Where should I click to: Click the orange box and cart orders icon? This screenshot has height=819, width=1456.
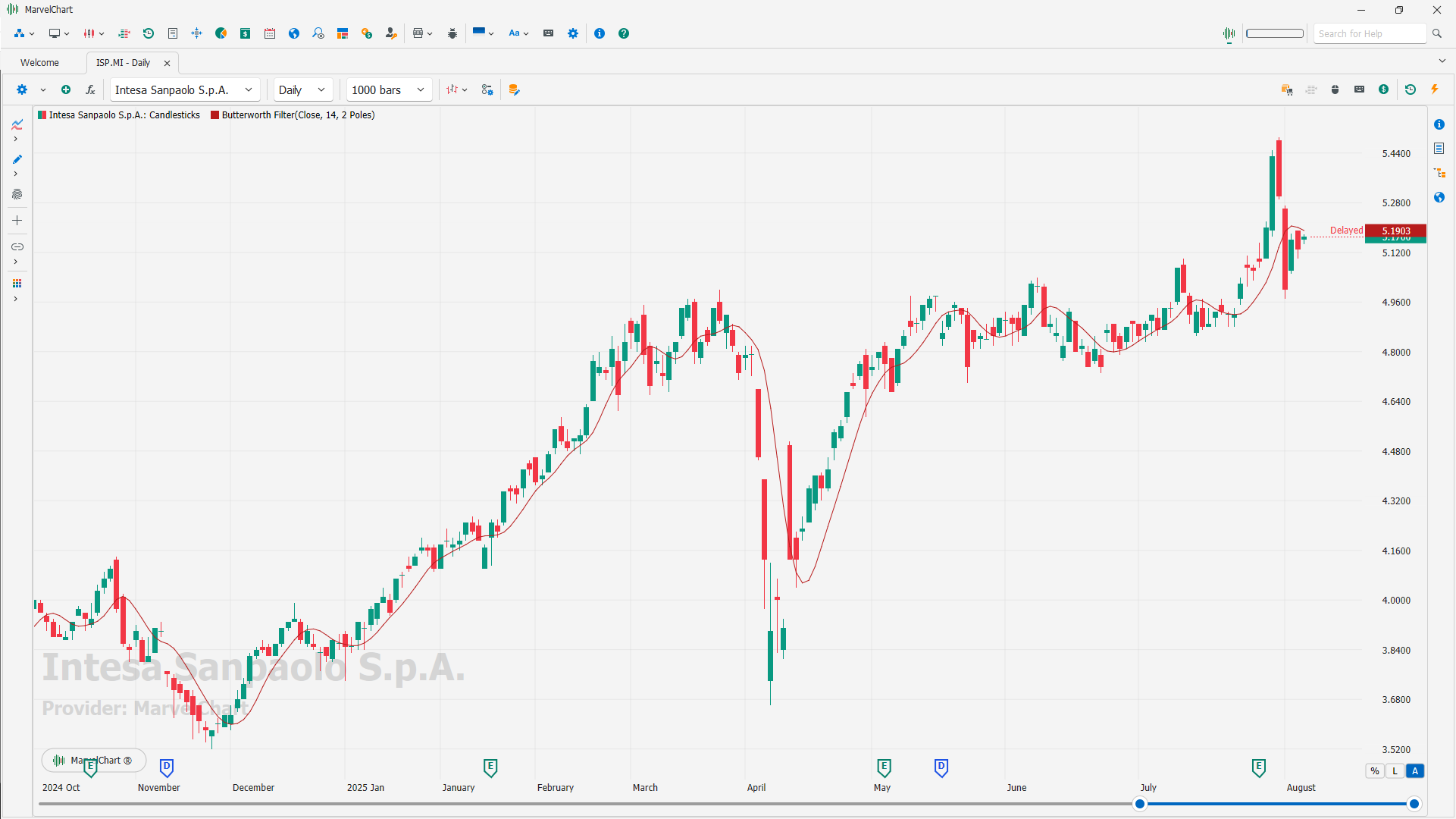[x=1287, y=89]
